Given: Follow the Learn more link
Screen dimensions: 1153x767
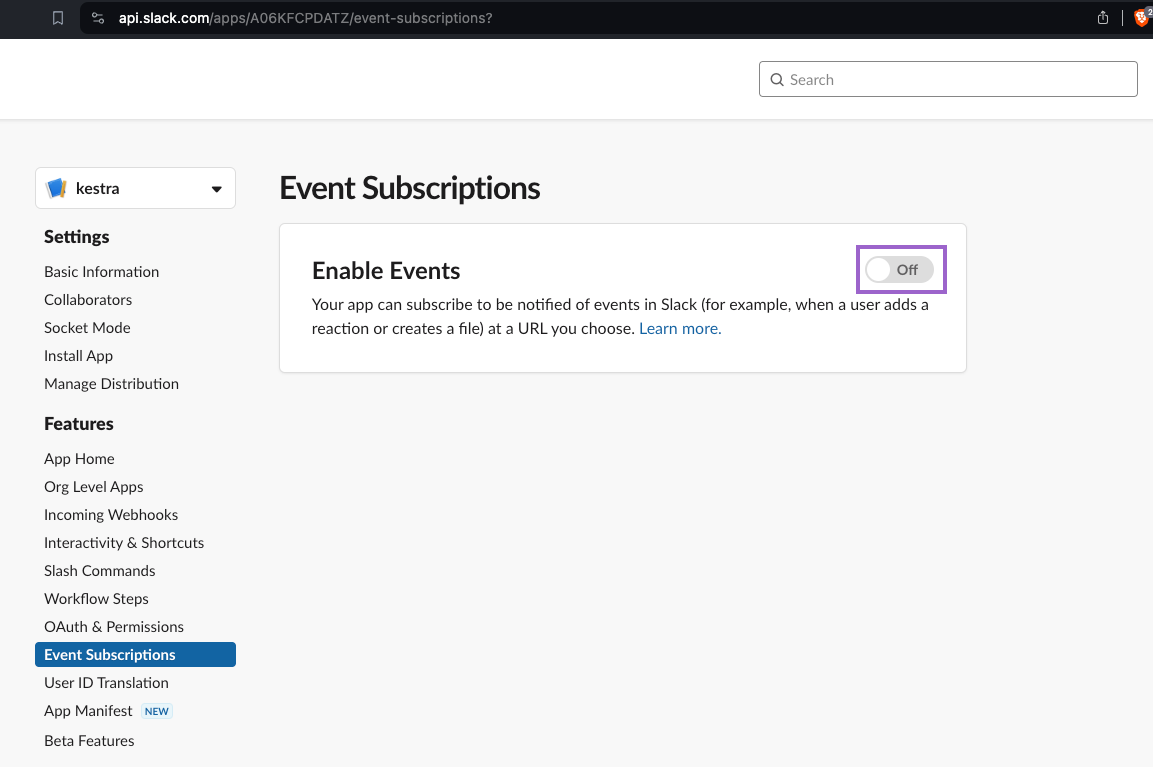Looking at the screenshot, I should (x=680, y=328).
